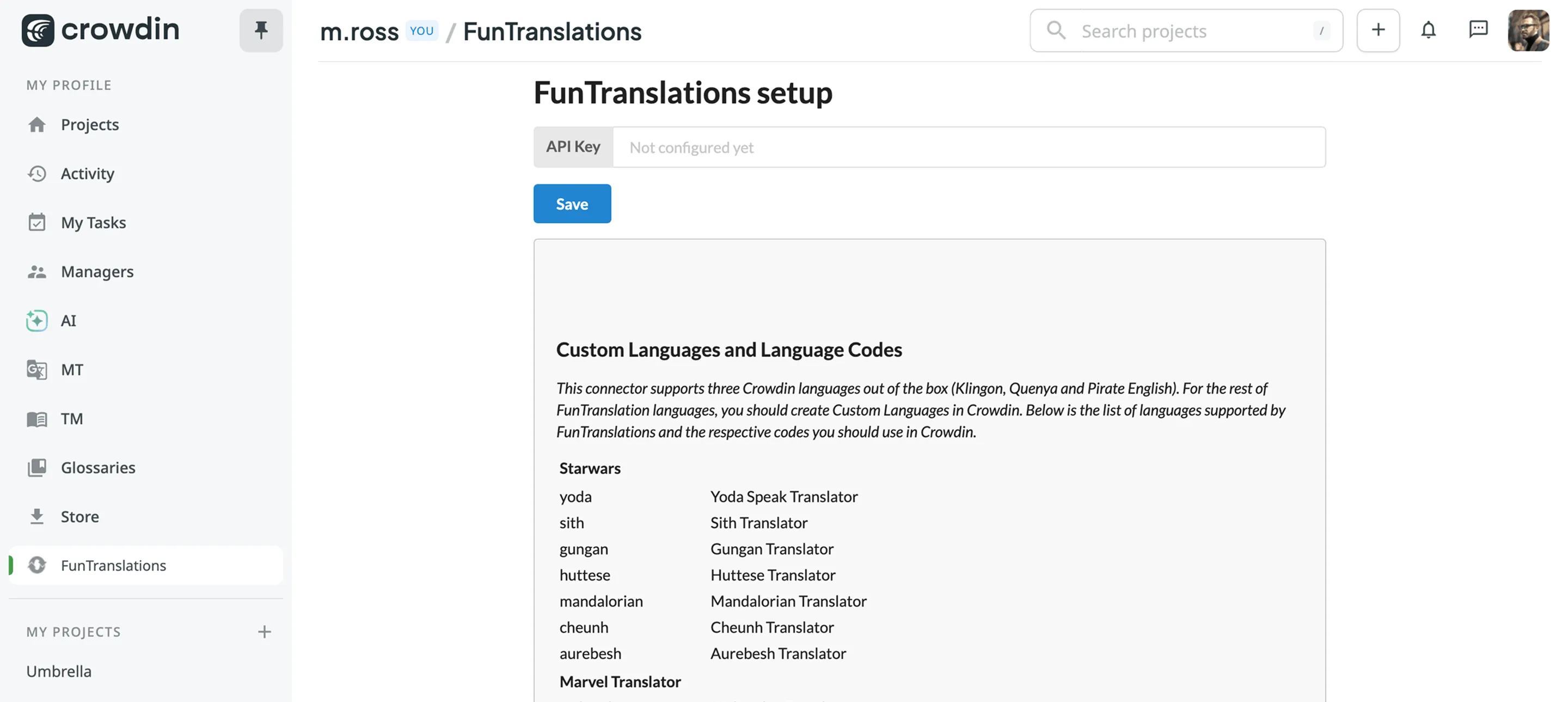The image size is (1568, 702).
Task: Open the TM book icon
Action: [x=37, y=419]
